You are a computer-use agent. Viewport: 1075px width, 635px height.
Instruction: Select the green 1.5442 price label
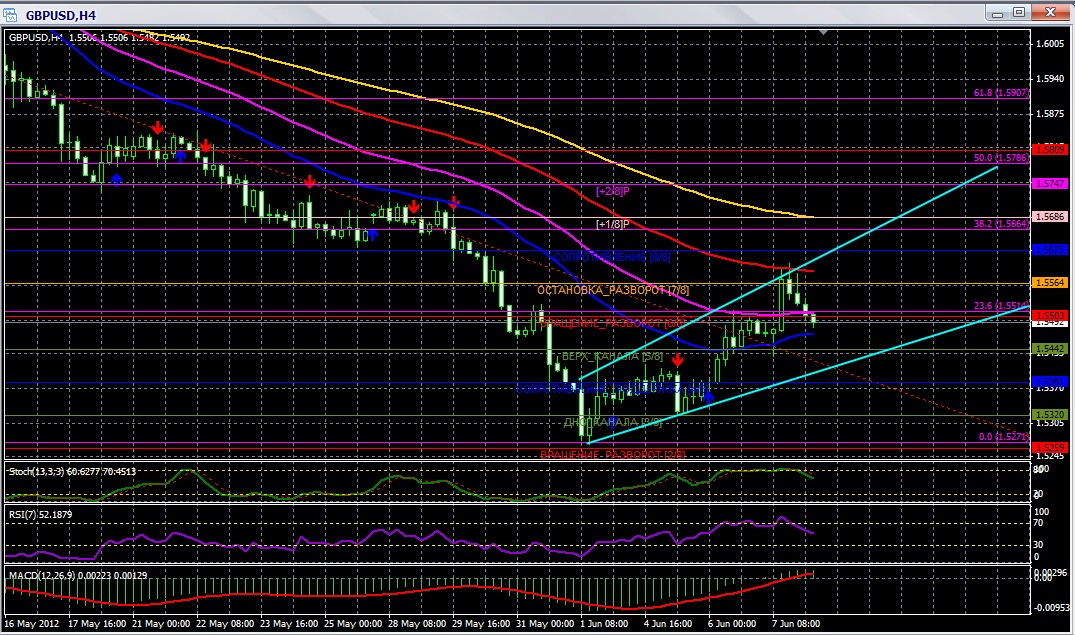(x=1050, y=349)
